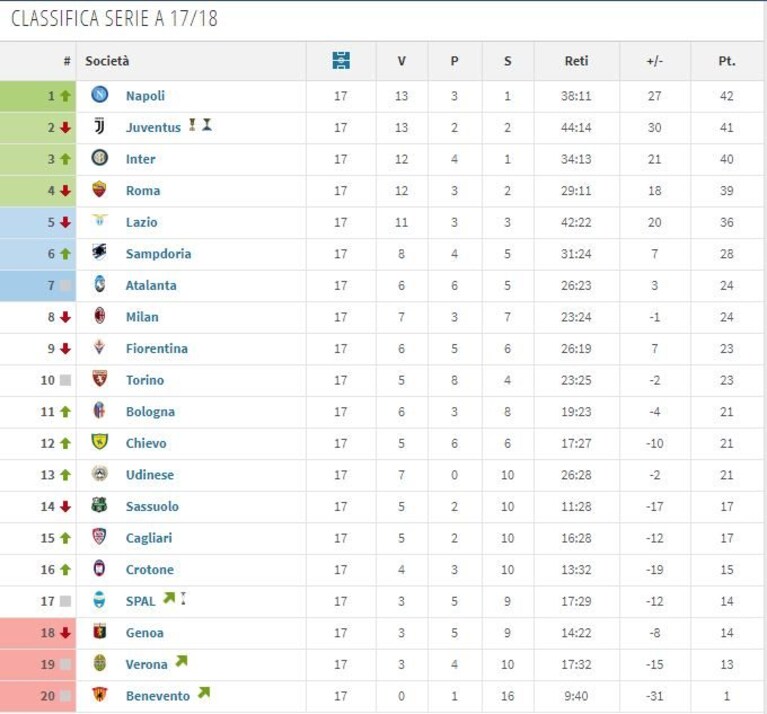Screen dimensions: 767x714
Task: Click the Napoli club crest icon
Action: [100, 94]
